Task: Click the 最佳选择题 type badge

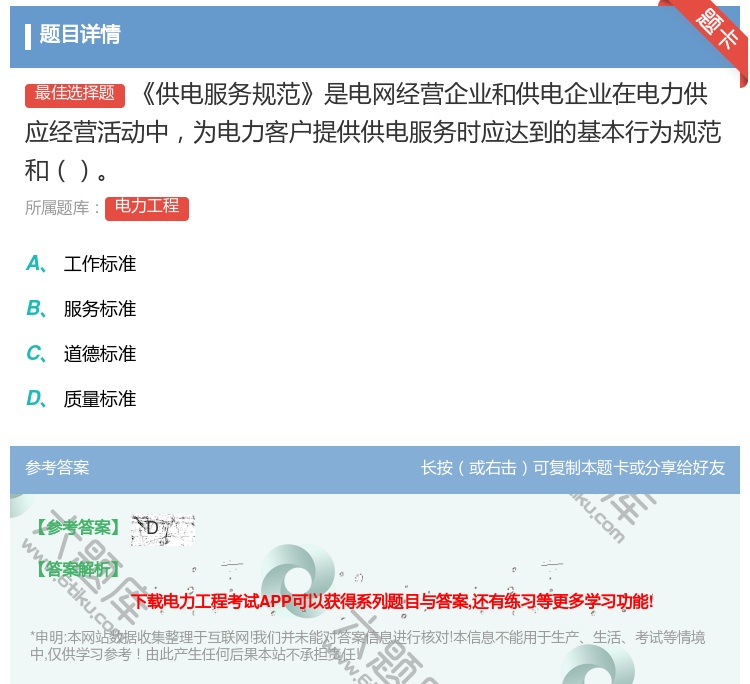Action: [x=75, y=95]
